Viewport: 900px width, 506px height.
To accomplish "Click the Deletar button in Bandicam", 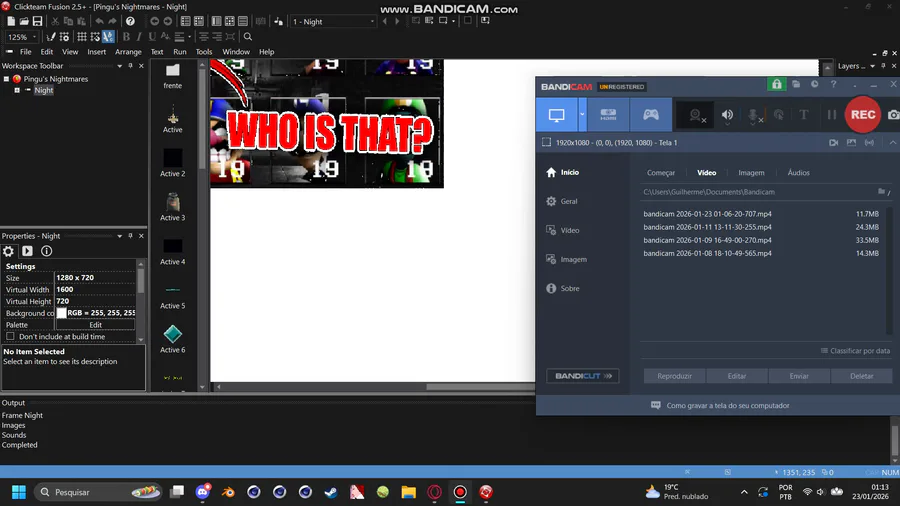I will coord(862,376).
